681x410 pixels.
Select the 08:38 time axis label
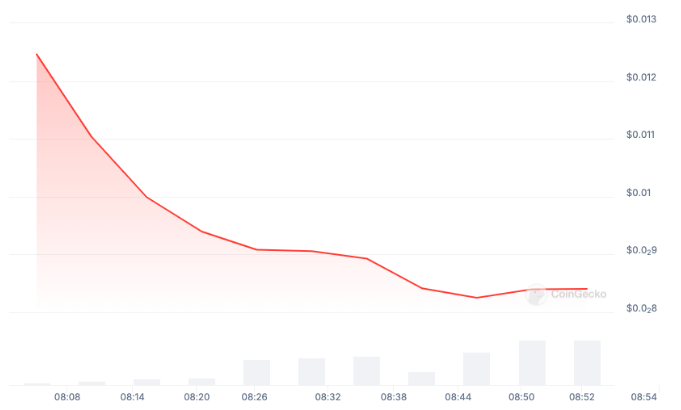[394, 397]
